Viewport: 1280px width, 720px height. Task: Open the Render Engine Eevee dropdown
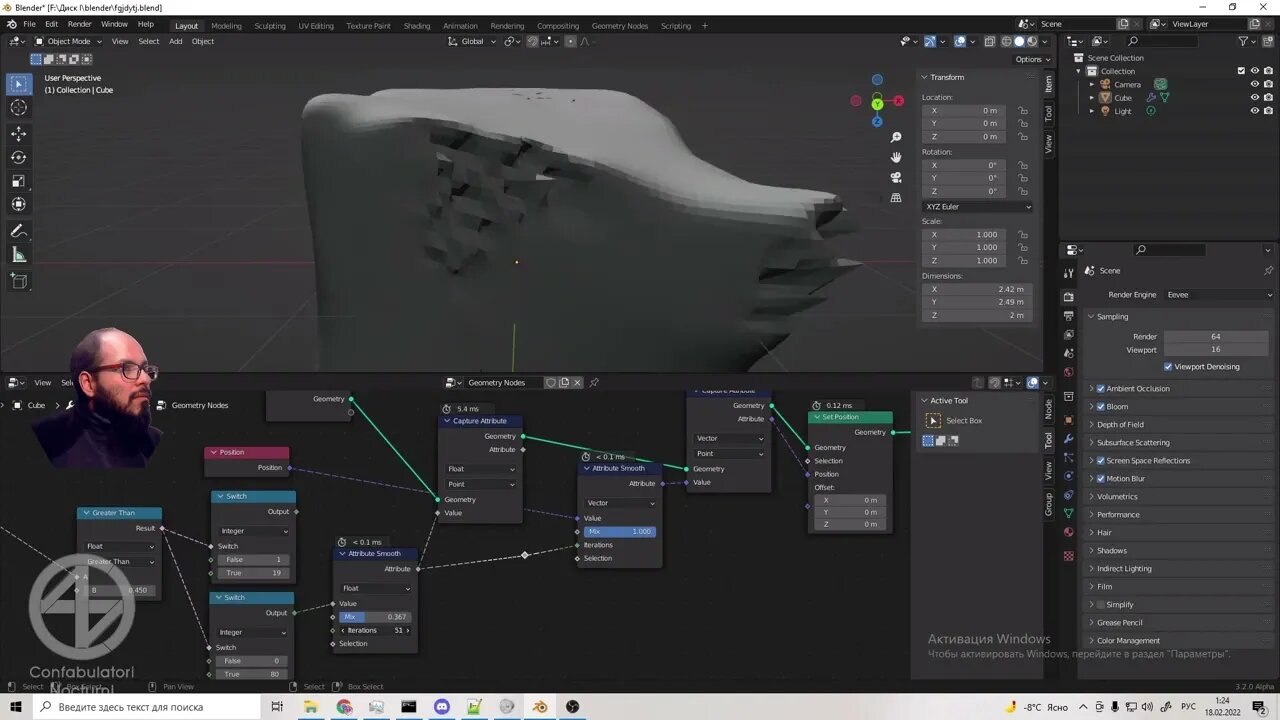1218,295
